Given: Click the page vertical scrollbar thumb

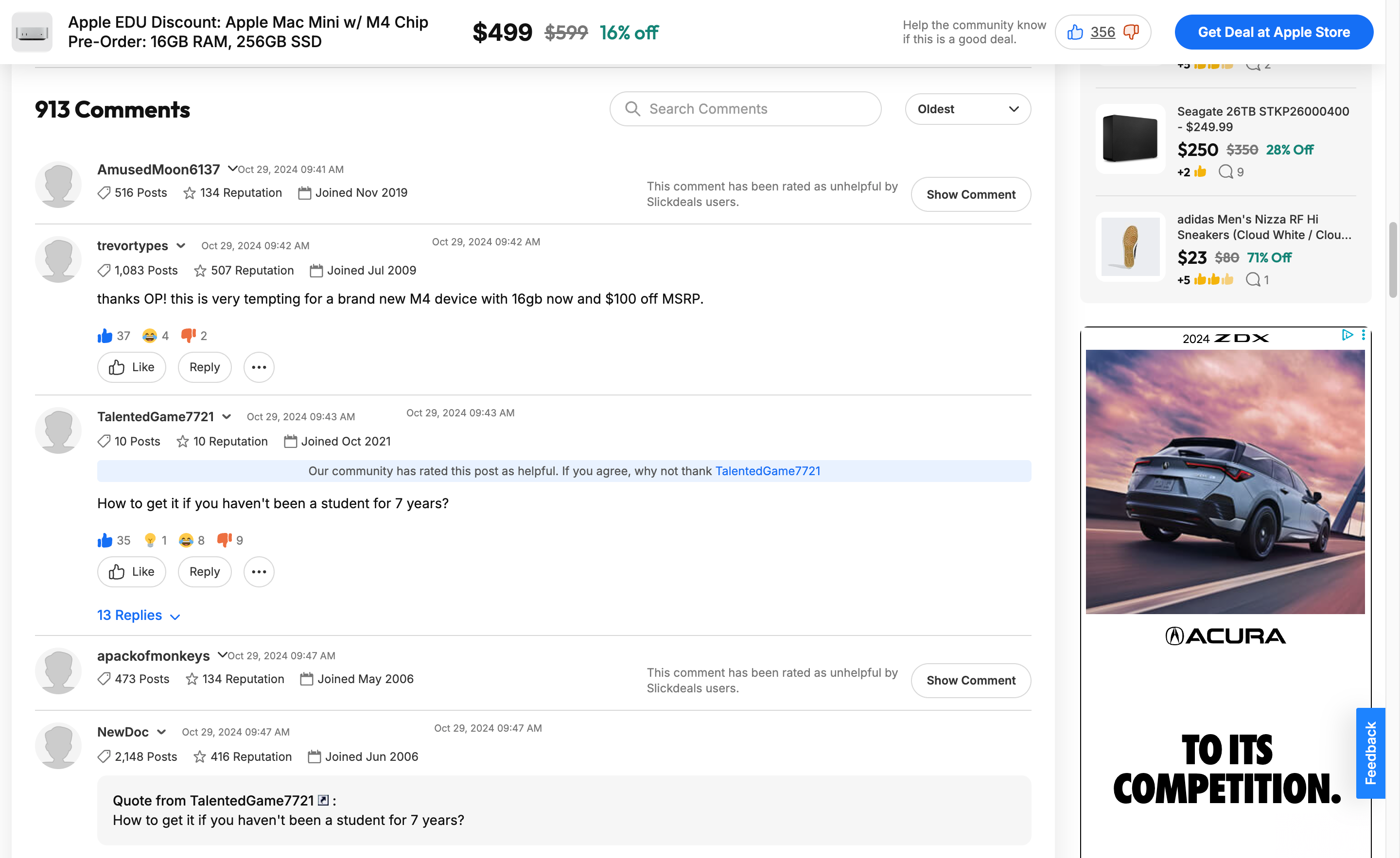Looking at the screenshot, I should pyautogui.click(x=1393, y=260).
